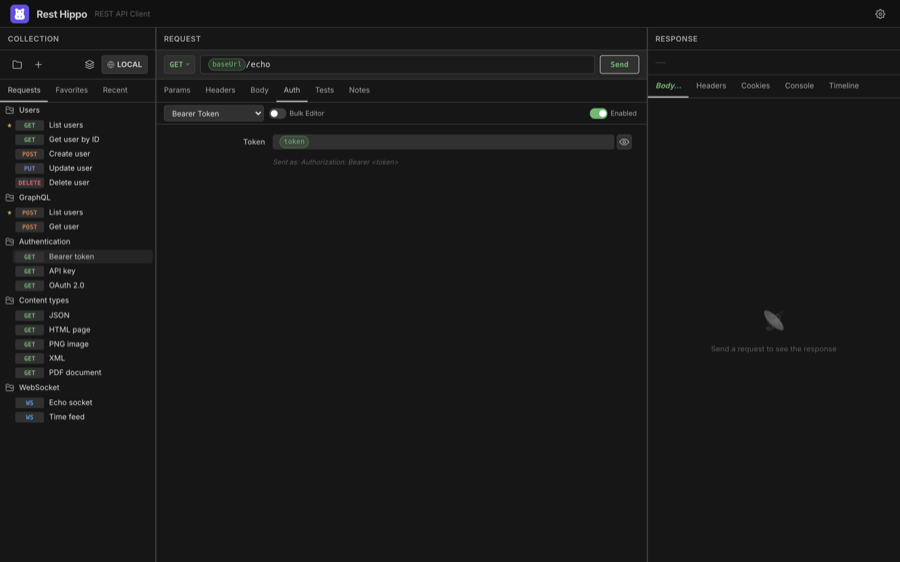Click the new folder icon in Collection
The height and width of the screenshot is (562, 900).
click(x=17, y=65)
